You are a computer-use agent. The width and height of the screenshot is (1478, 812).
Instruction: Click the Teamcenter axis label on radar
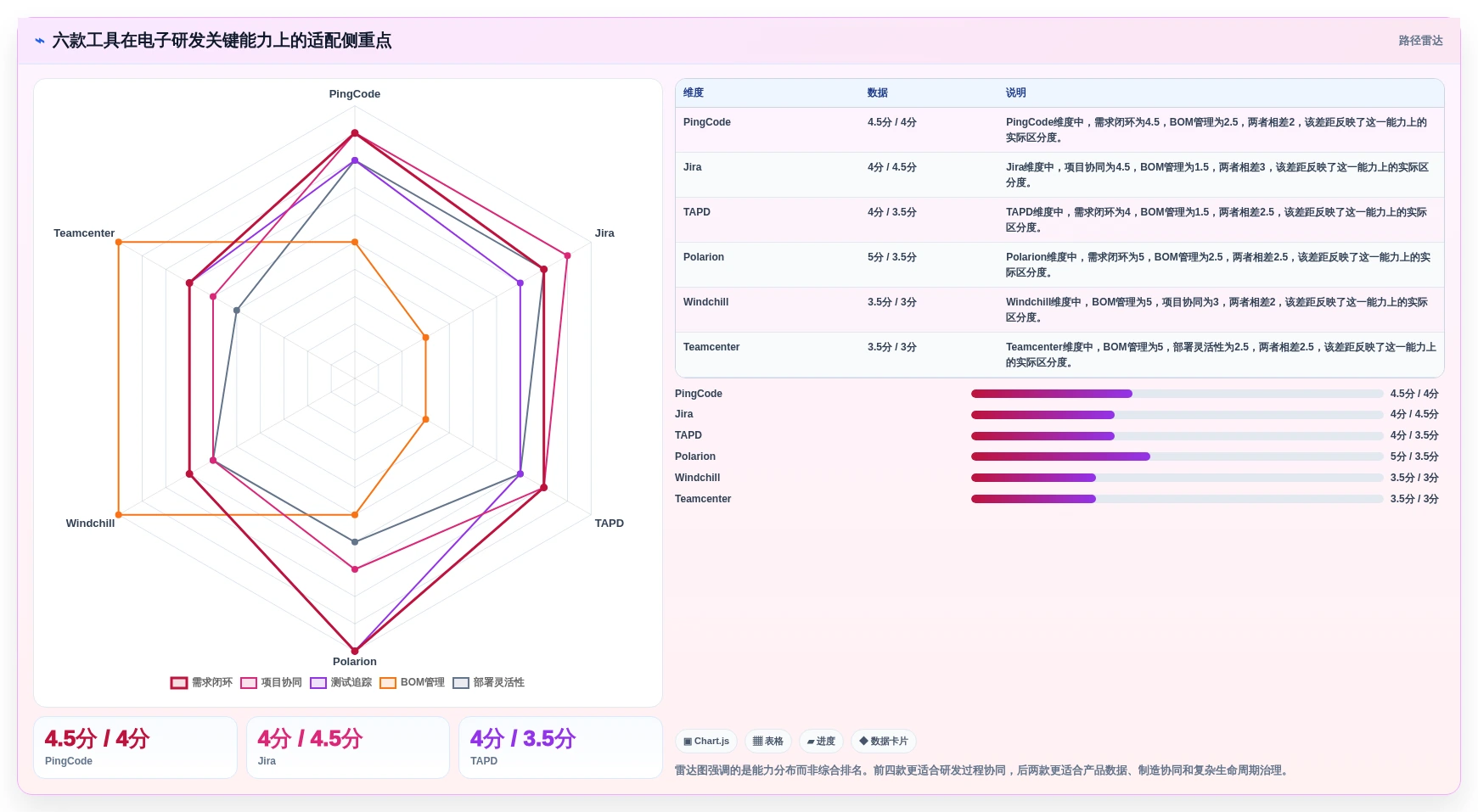tap(84, 233)
